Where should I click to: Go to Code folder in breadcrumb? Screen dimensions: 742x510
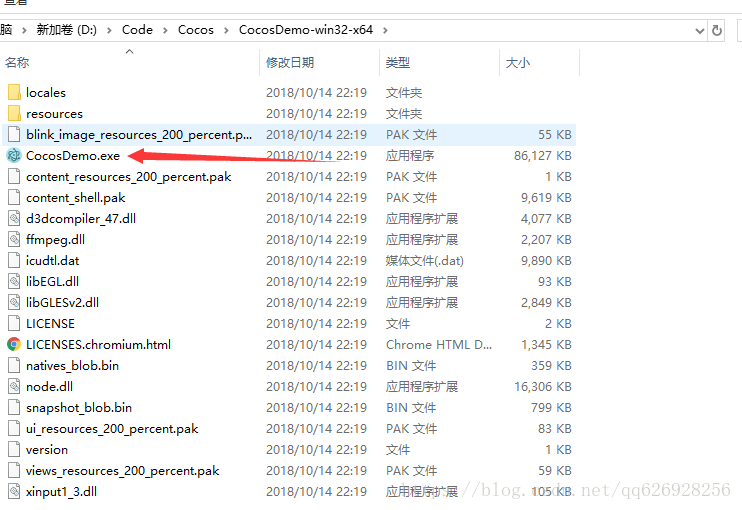click(137, 30)
